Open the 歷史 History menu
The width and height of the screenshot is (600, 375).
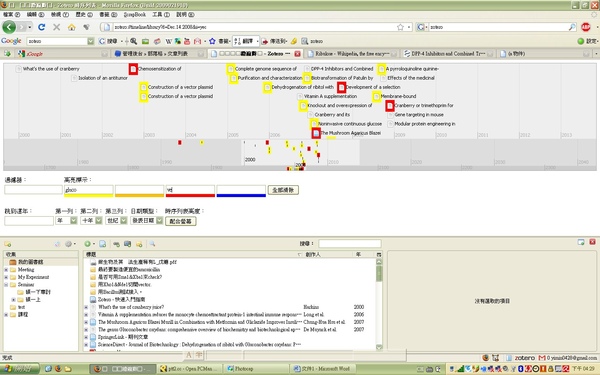click(x=84, y=15)
